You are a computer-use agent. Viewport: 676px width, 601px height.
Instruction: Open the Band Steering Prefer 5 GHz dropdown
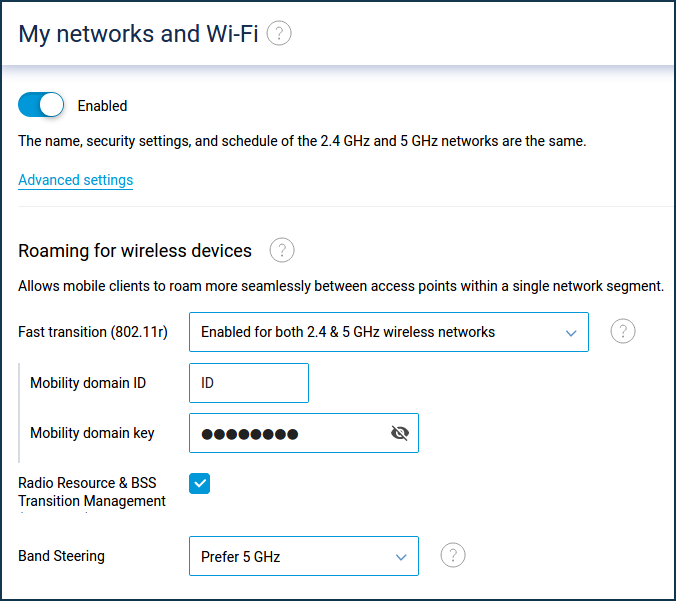point(304,556)
